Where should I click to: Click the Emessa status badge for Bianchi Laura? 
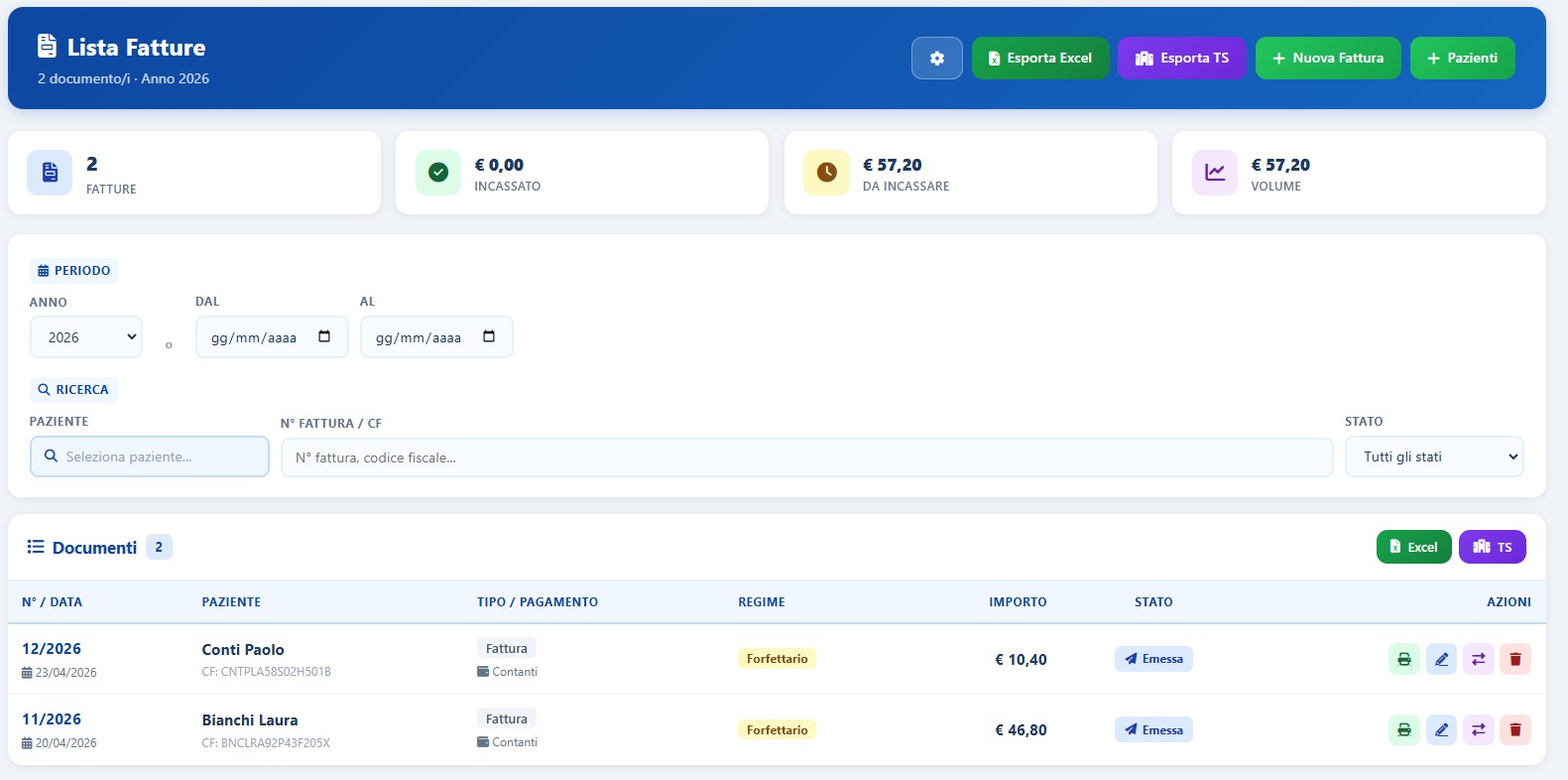coord(1153,729)
